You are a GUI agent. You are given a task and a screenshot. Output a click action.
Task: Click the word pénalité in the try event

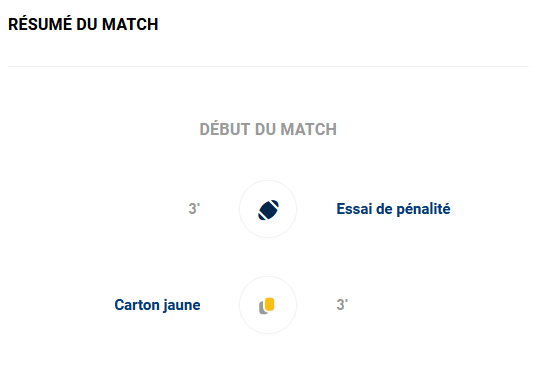[x=424, y=209]
